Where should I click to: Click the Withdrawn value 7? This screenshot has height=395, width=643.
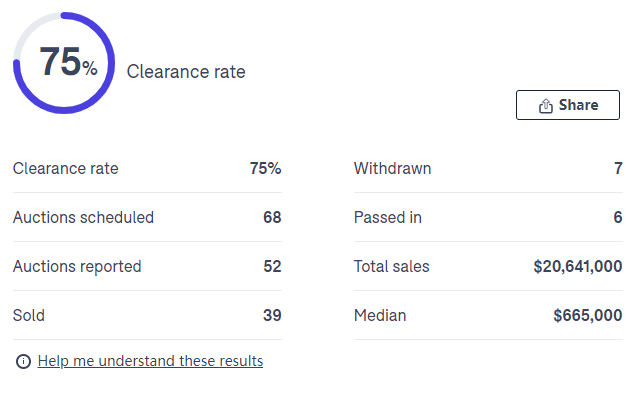[x=618, y=169]
